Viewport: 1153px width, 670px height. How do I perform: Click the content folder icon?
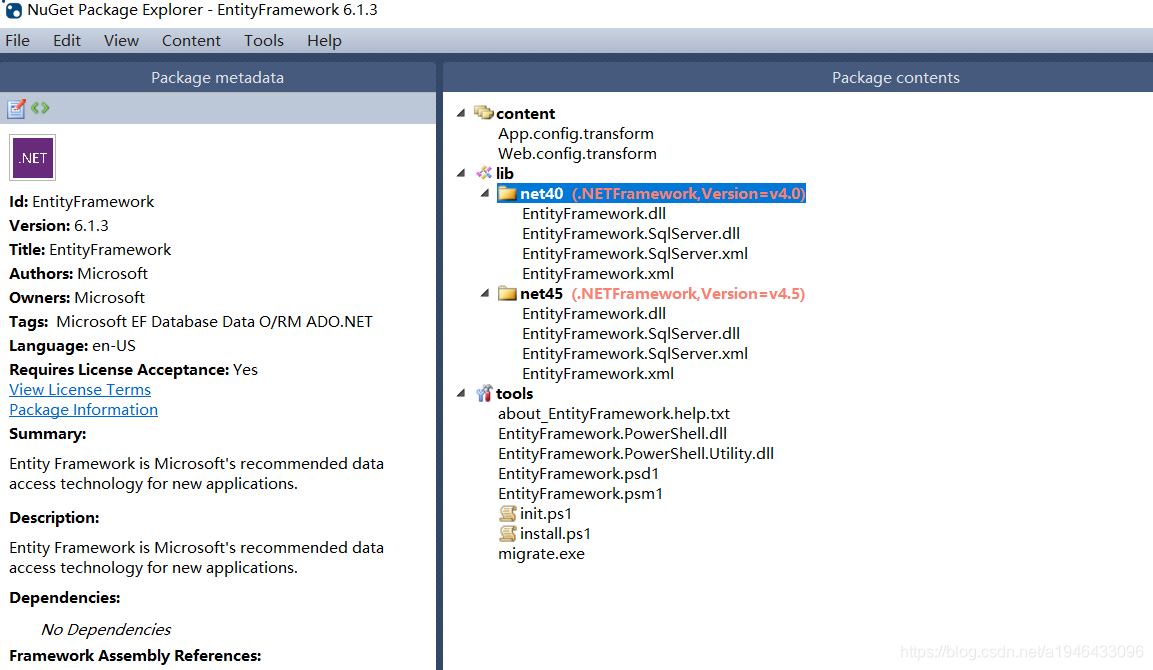(484, 113)
